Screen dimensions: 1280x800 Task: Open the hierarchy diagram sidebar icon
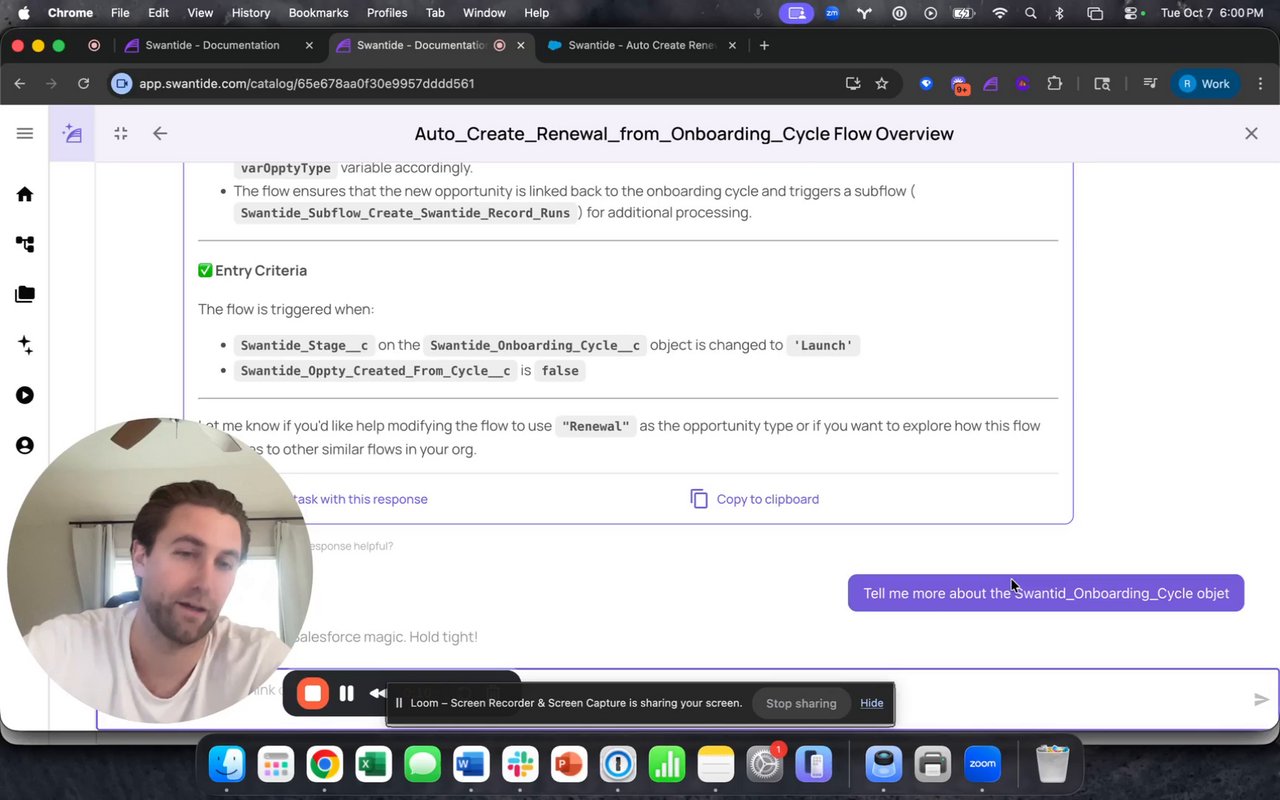pyautogui.click(x=25, y=244)
